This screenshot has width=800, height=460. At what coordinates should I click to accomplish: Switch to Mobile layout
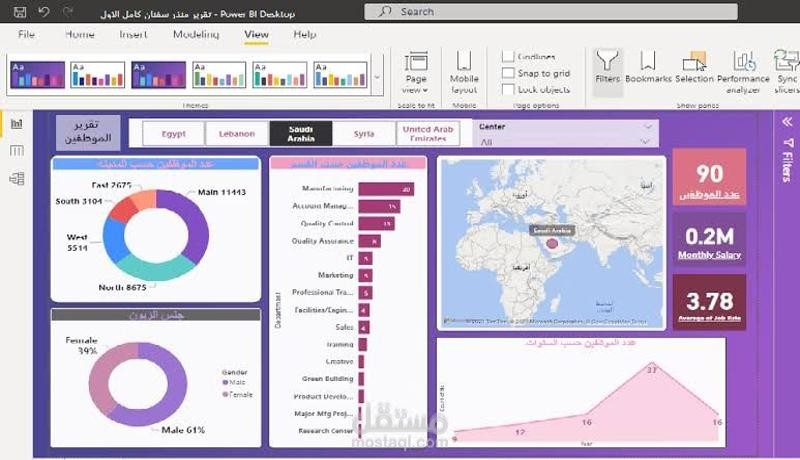[x=464, y=72]
